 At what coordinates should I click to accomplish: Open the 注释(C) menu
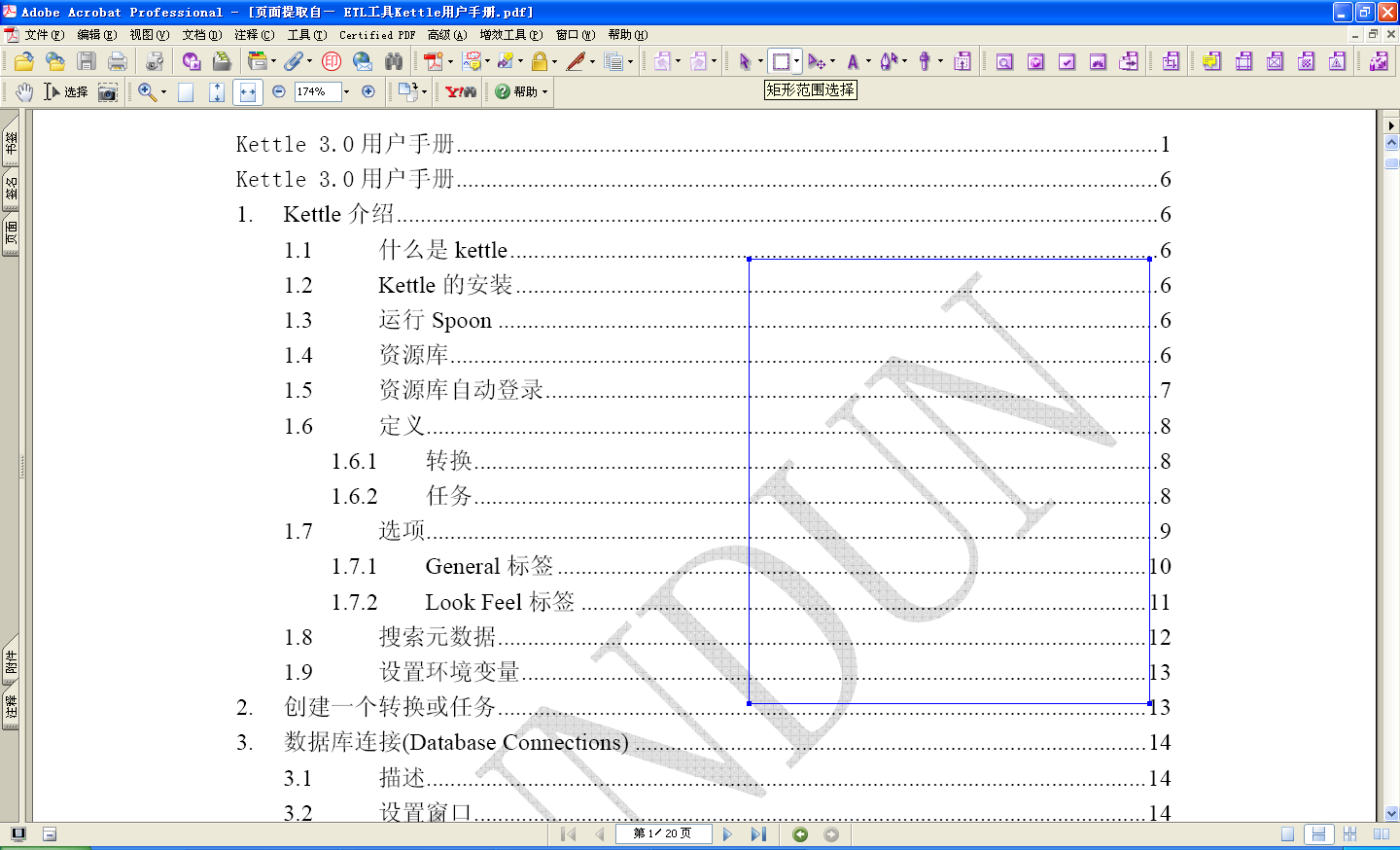[x=254, y=35]
